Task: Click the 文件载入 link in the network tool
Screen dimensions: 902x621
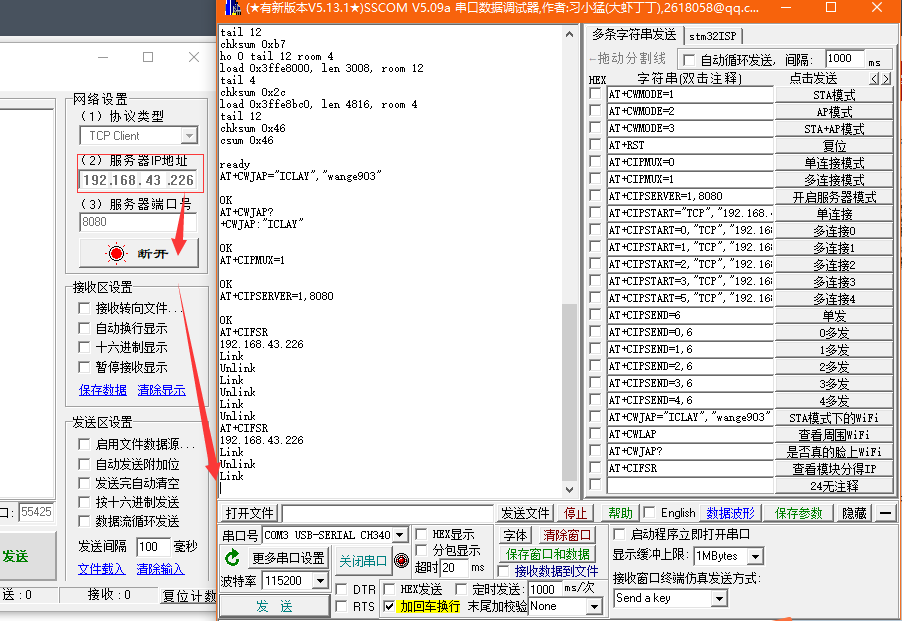Action: 101,569
